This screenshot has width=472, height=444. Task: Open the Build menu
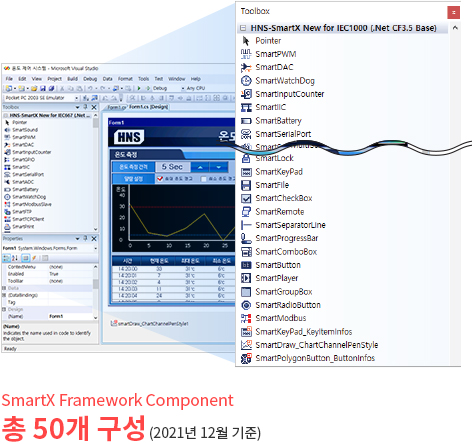click(72, 79)
